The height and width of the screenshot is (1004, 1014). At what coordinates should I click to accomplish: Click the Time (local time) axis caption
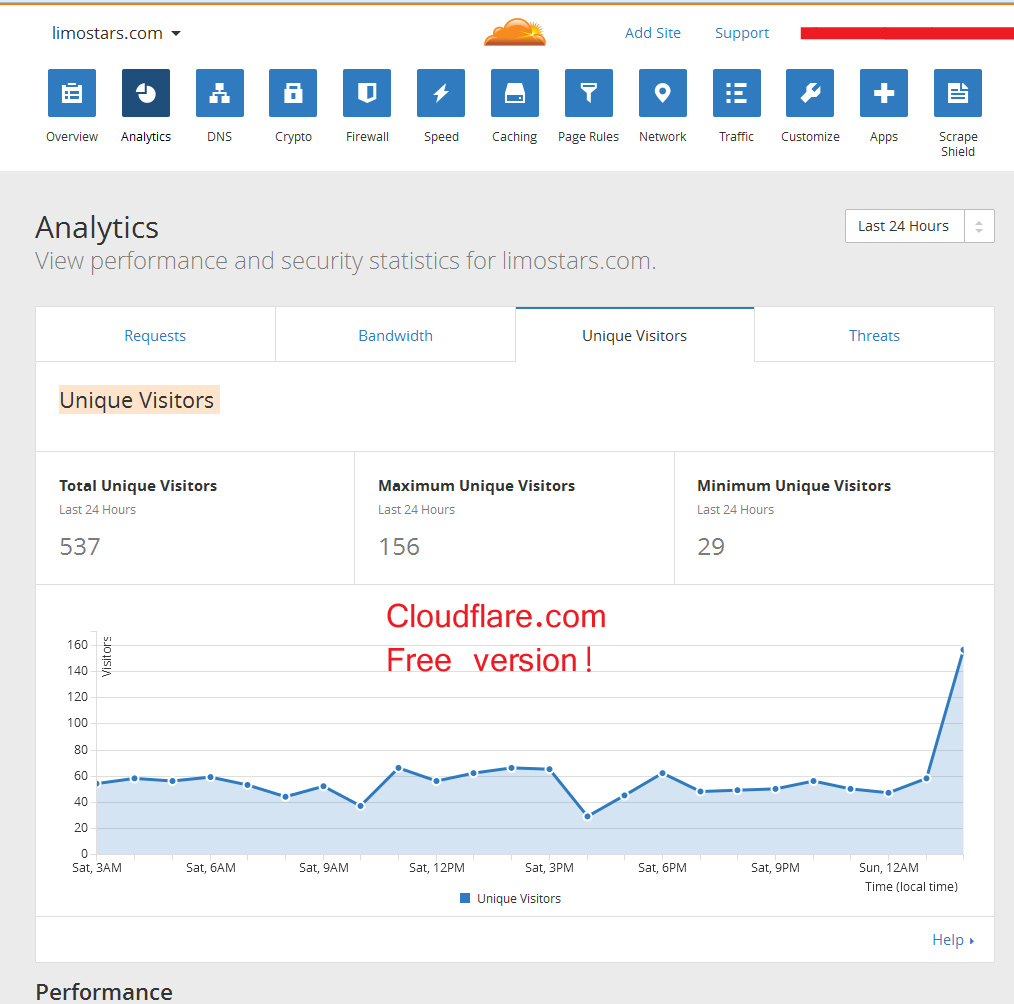pos(911,886)
